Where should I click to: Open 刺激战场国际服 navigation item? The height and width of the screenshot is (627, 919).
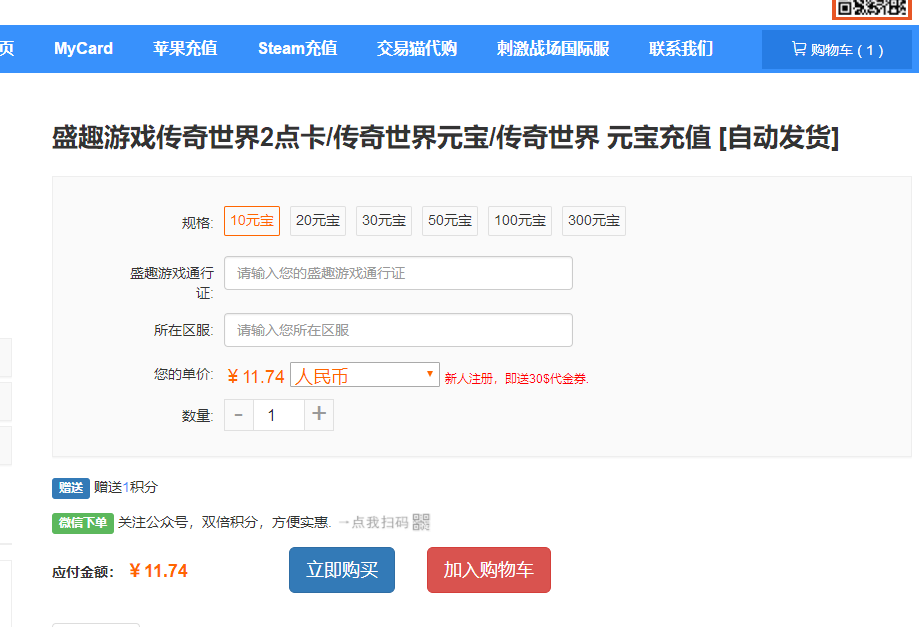[x=553, y=49]
